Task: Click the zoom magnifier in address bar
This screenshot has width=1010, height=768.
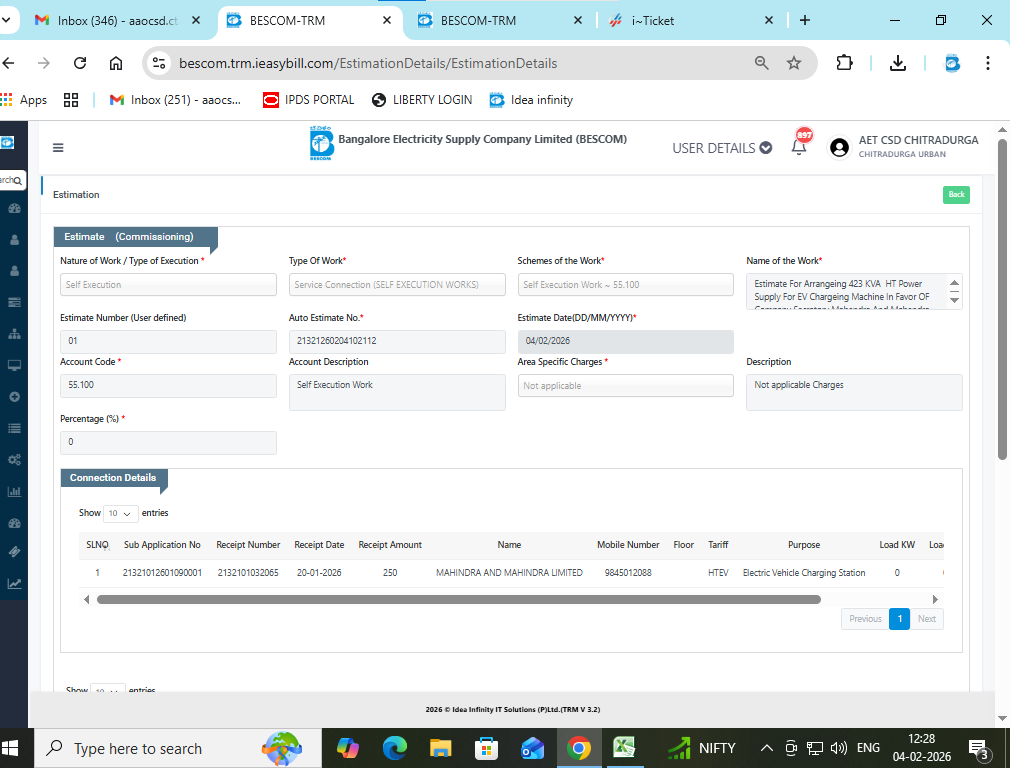Action: [x=761, y=63]
